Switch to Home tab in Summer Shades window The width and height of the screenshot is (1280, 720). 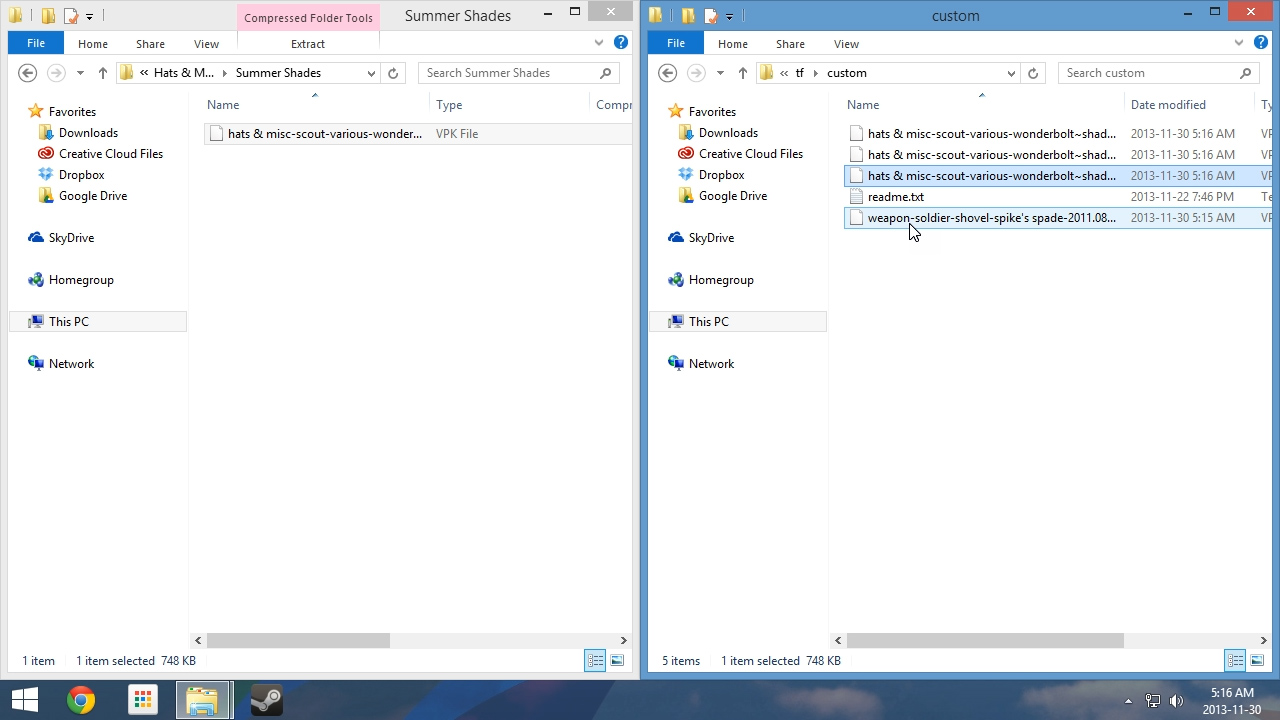(x=92, y=44)
